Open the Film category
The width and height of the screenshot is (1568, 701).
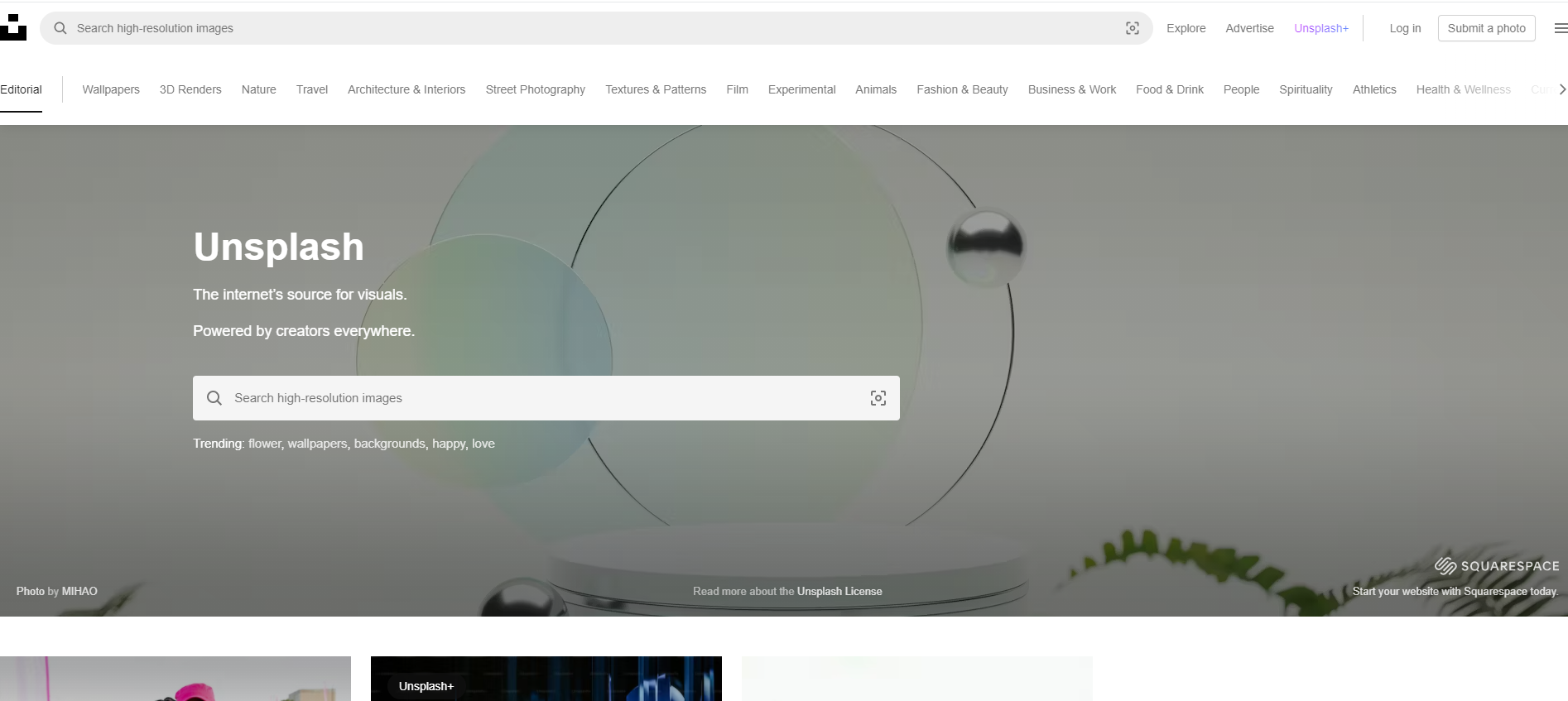pos(737,89)
